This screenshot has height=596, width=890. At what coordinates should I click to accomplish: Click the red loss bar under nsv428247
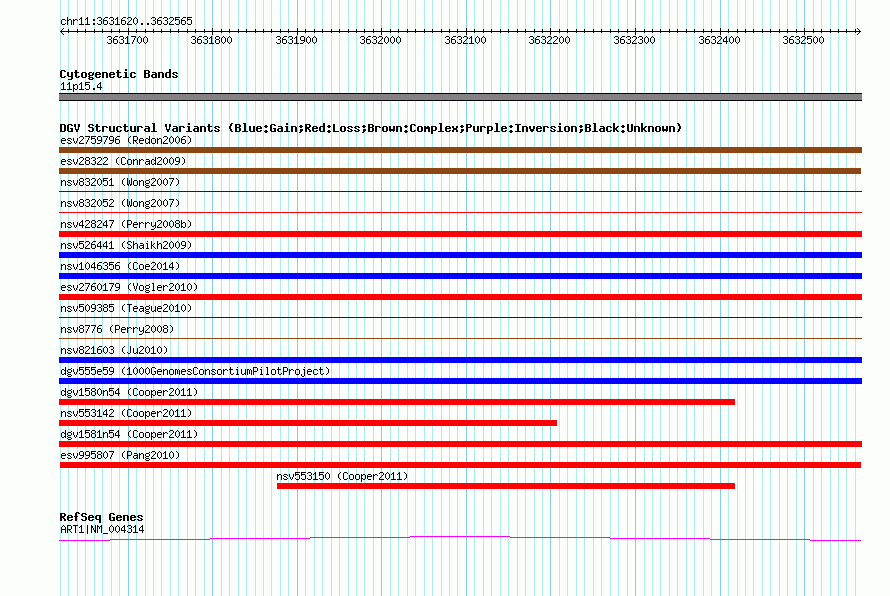pos(460,234)
